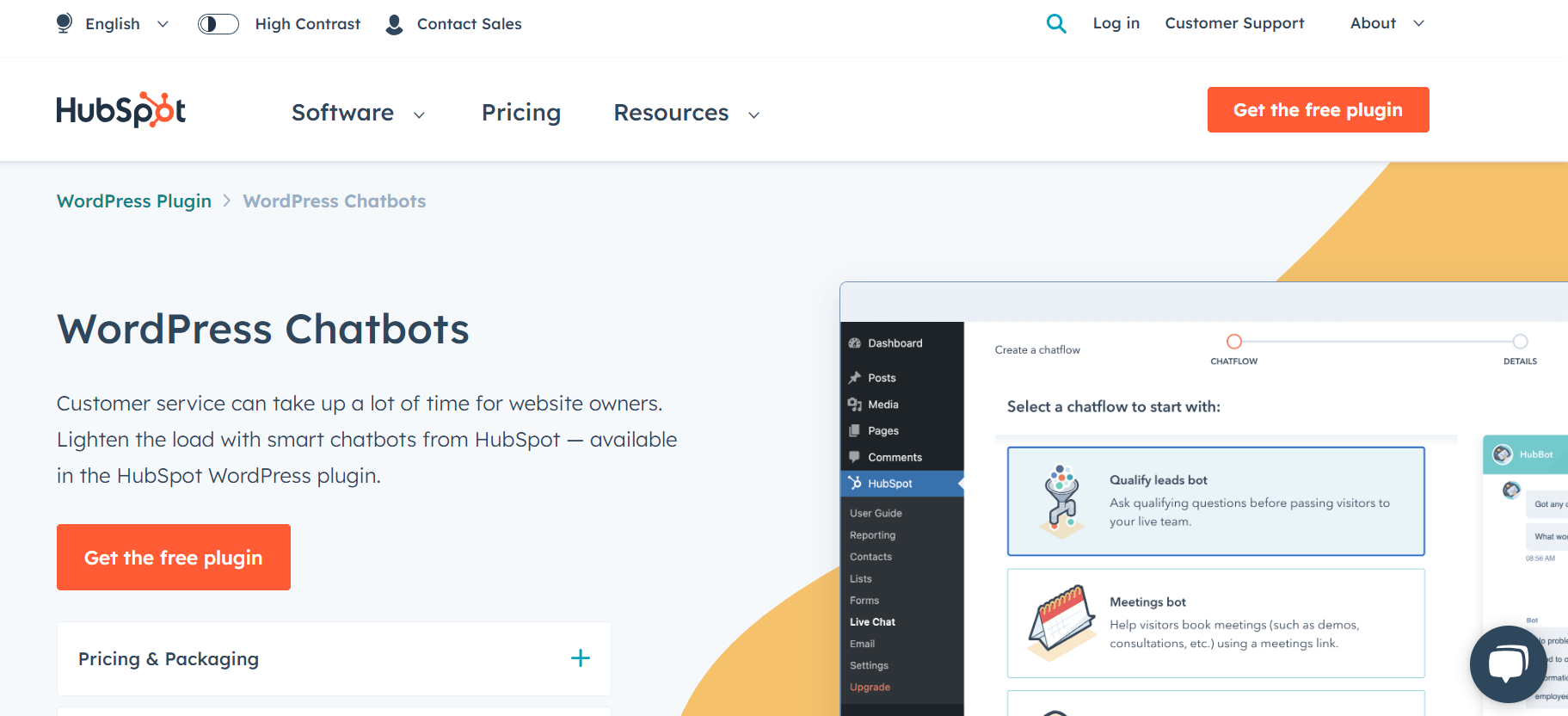This screenshot has height=716, width=1568.
Task: Open Email submenu item
Action: (x=862, y=644)
